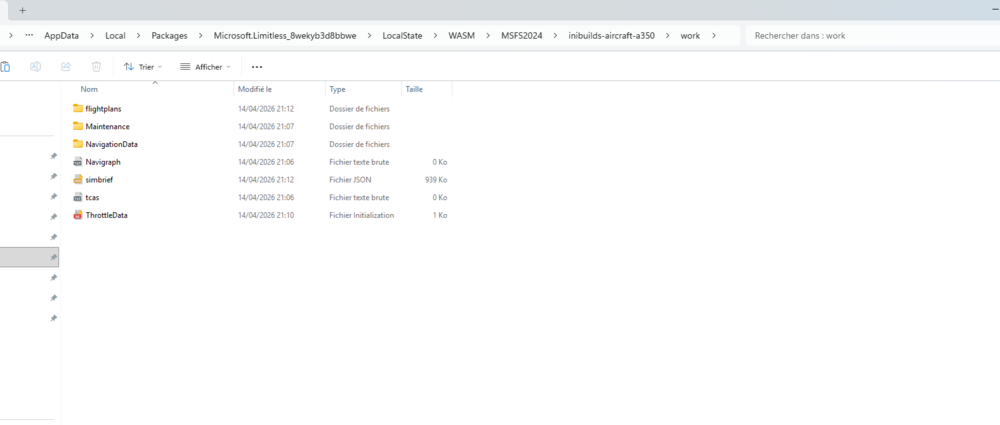1000x425 pixels.
Task: Add a new tab with plus button
Action: click(22, 10)
